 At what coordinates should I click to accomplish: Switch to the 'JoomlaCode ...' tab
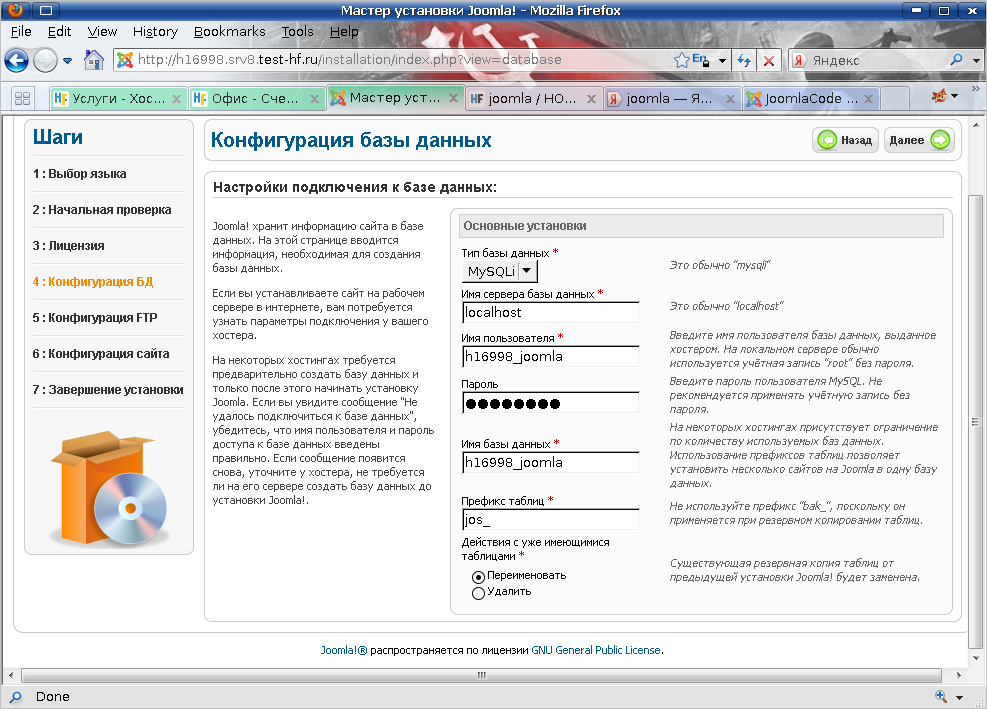(x=811, y=99)
